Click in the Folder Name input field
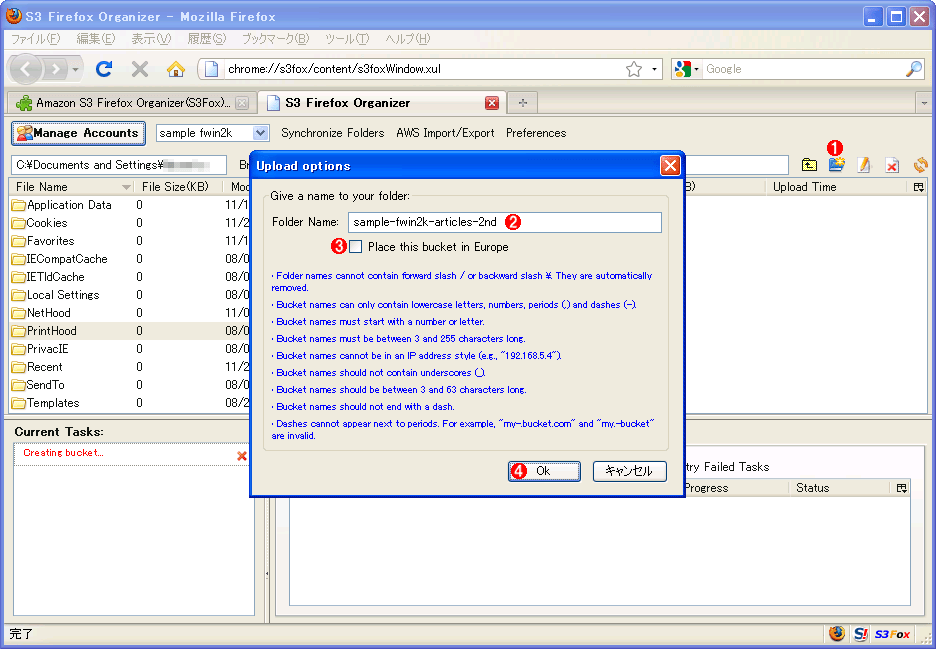Viewport: 936px width, 649px height. 504,222
